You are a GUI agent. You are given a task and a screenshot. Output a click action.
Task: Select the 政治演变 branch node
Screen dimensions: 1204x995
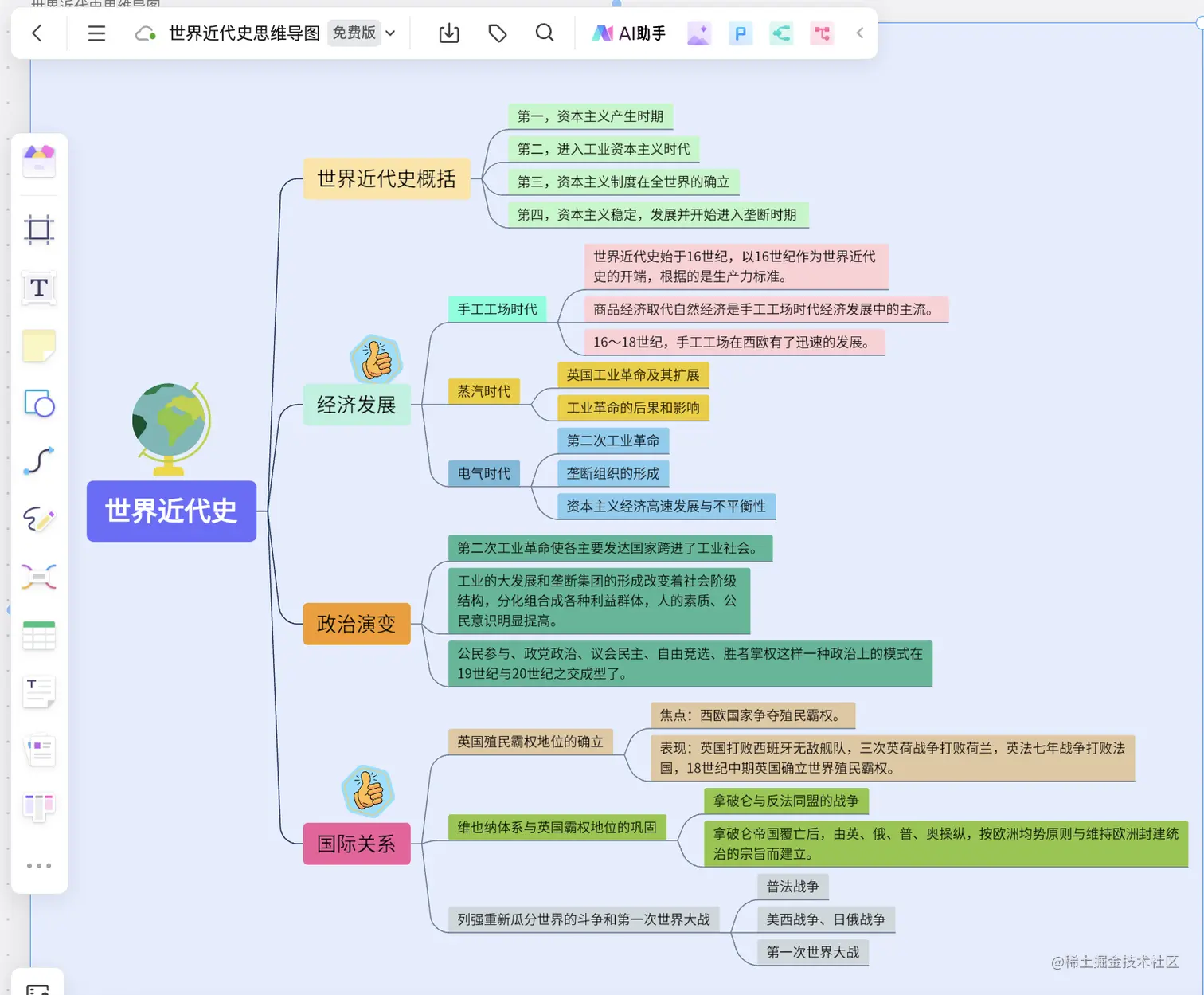coord(357,624)
